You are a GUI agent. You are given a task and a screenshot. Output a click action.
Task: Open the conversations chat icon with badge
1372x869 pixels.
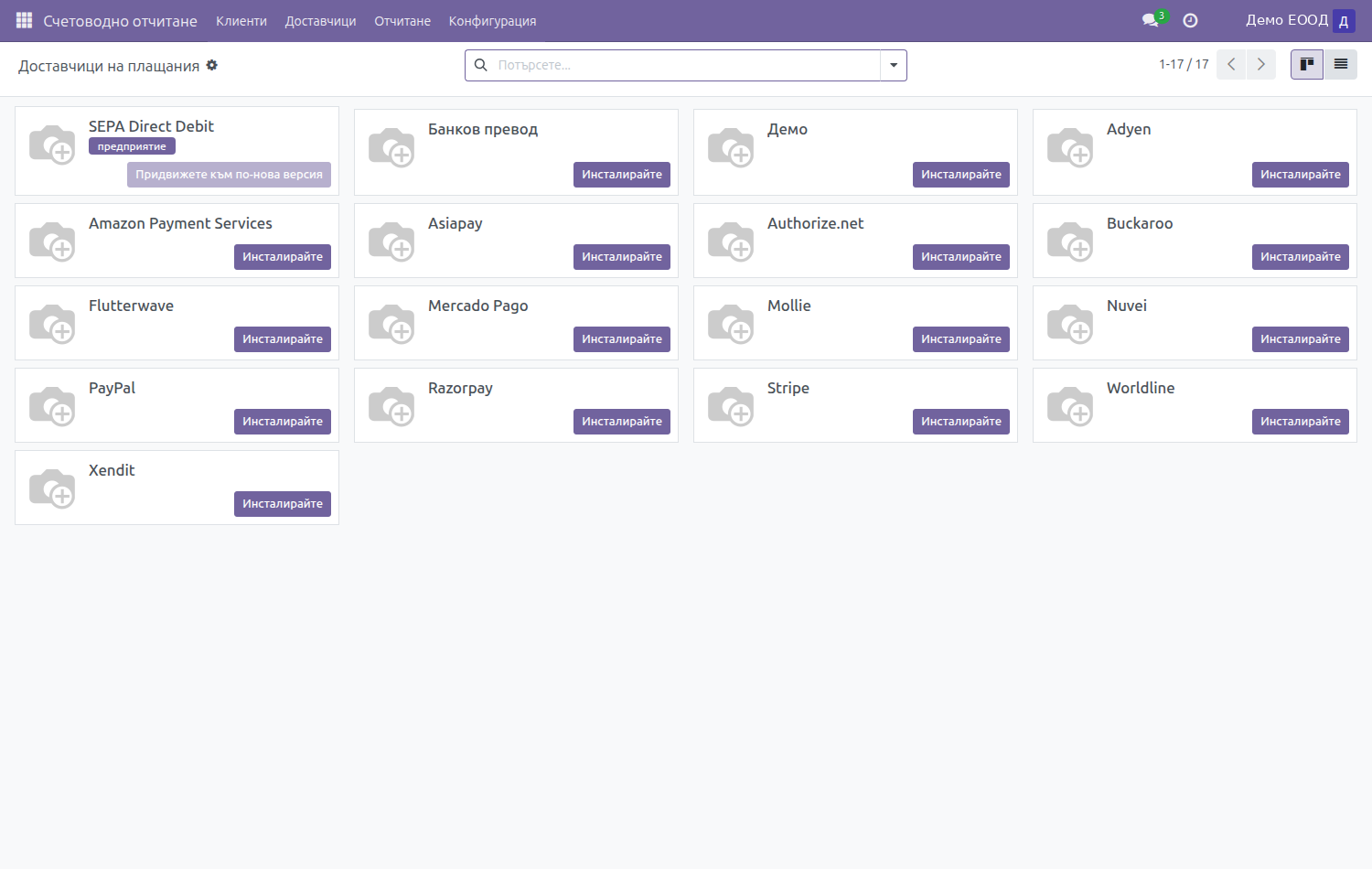point(1152,20)
